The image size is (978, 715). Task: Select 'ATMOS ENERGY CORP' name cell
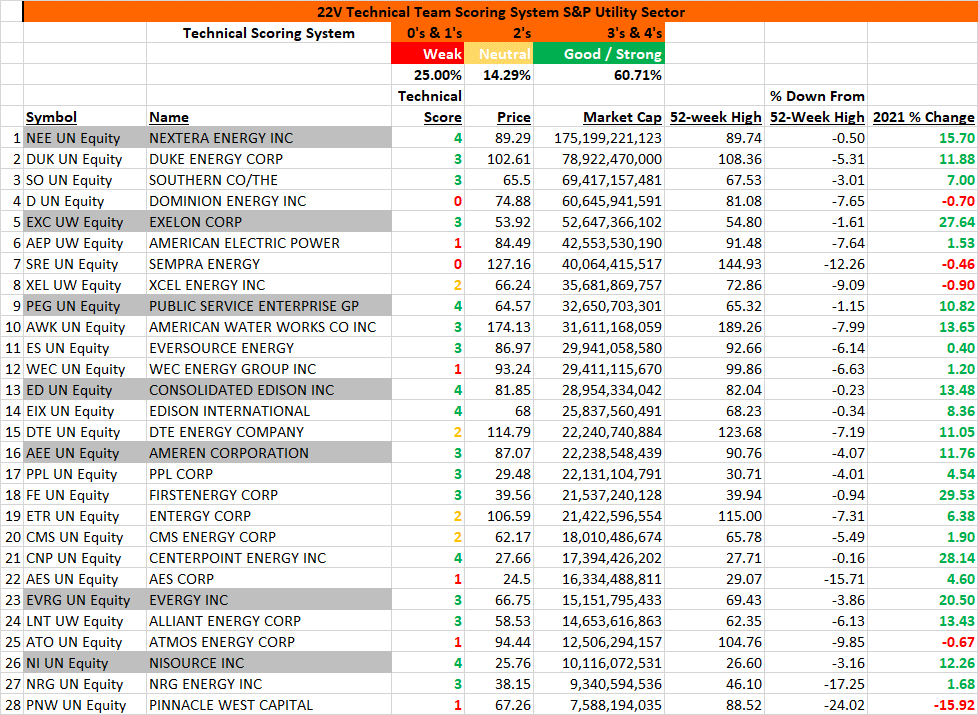coord(269,642)
